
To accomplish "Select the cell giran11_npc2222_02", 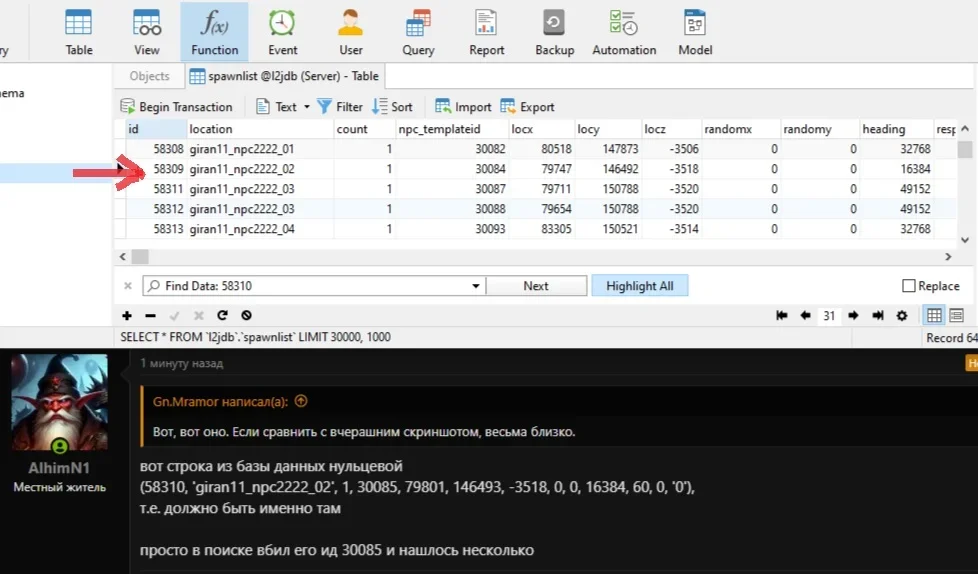I will (x=260, y=169).
